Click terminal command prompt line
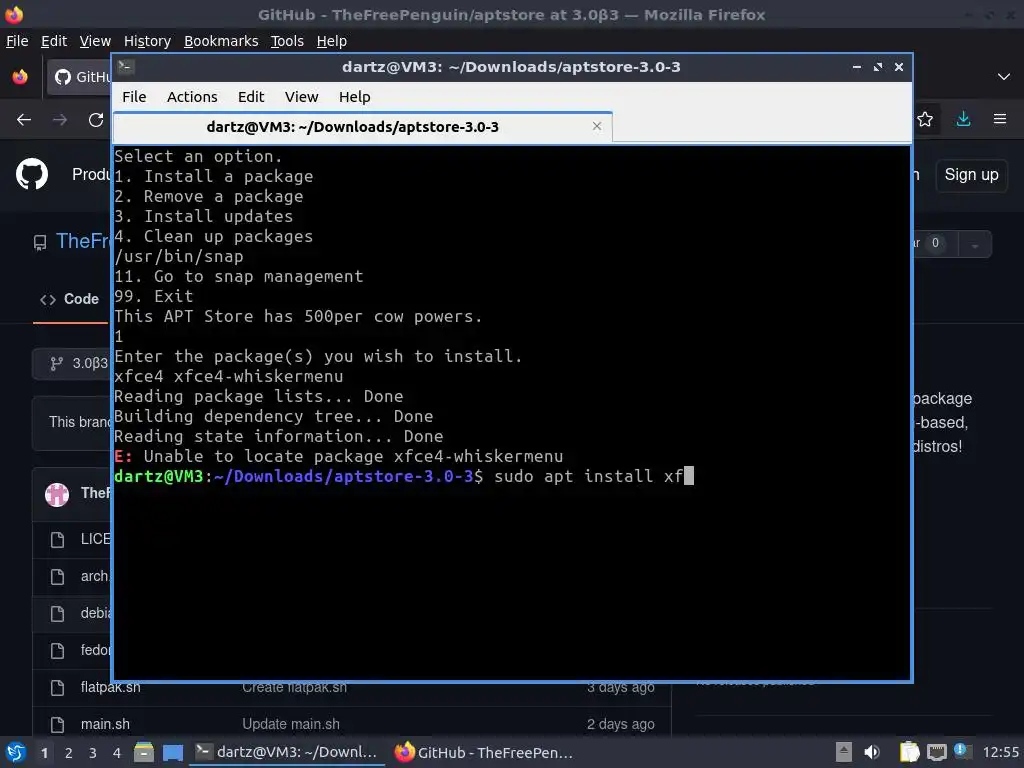This screenshot has height=768, width=1024. point(404,476)
